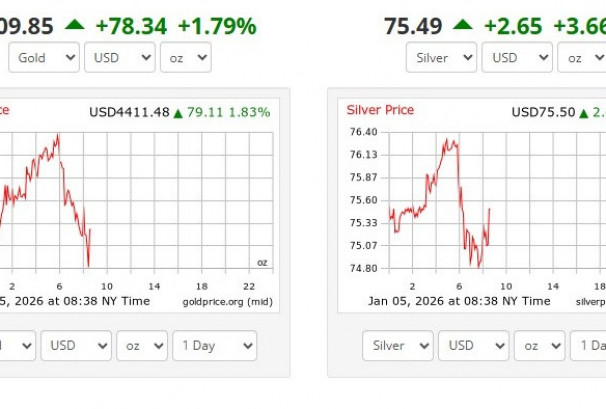Open the USD dropdown below the silver chart
Screen dimensions: 606x409
click(472, 346)
